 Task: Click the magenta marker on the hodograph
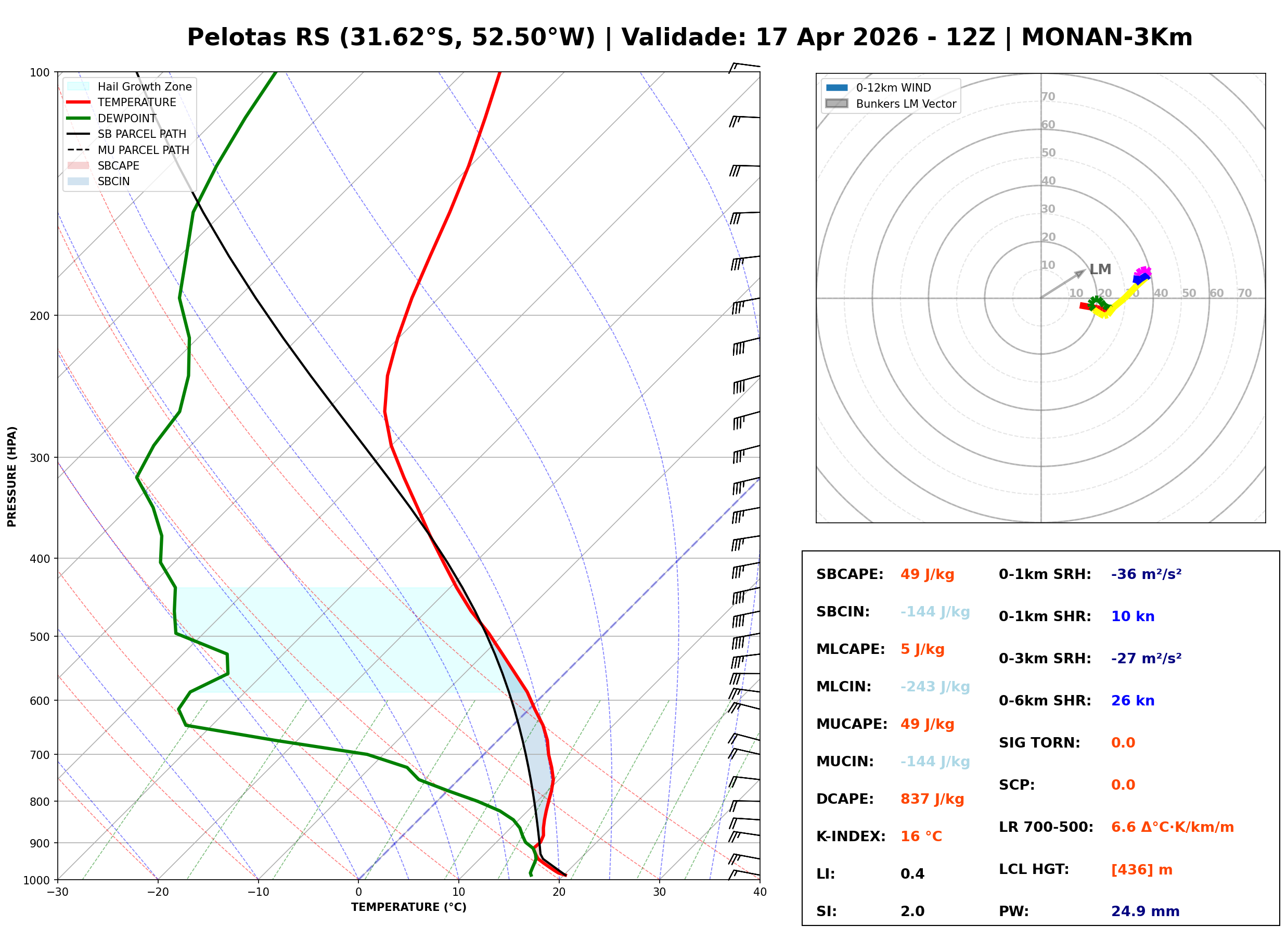pos(1143,272)
